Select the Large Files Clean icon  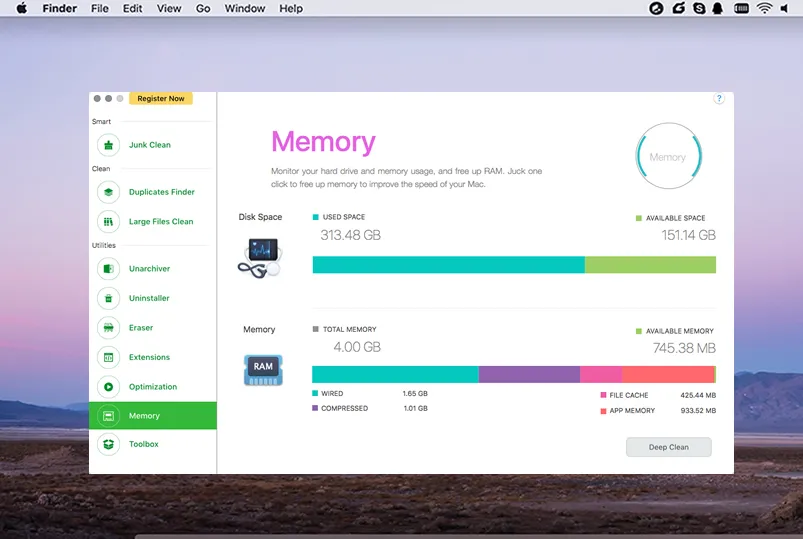click(108, 222)
